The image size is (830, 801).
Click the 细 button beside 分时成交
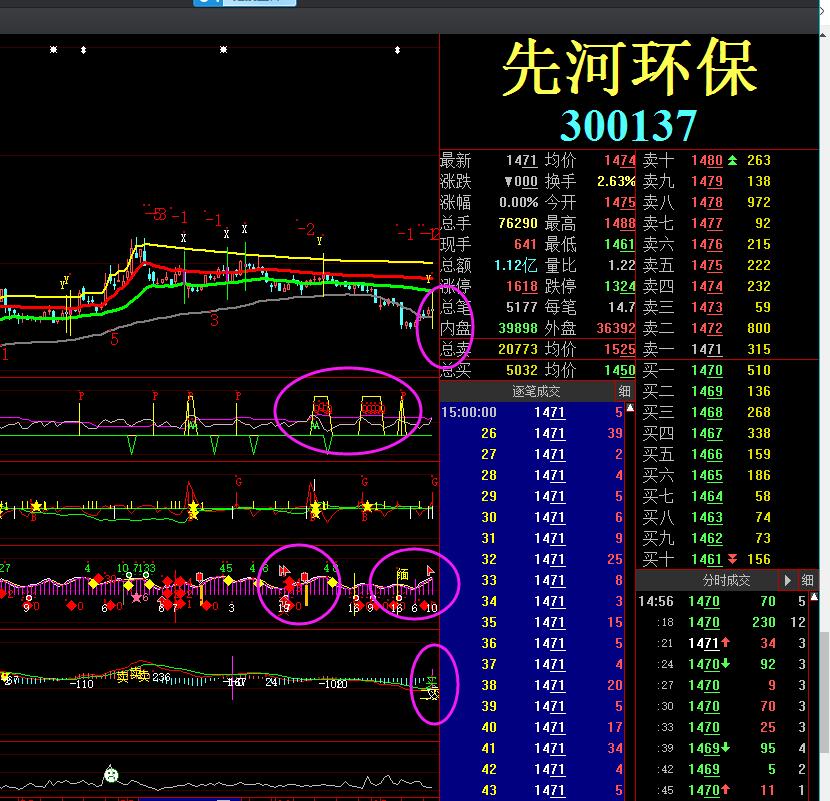tap(807, 580)
